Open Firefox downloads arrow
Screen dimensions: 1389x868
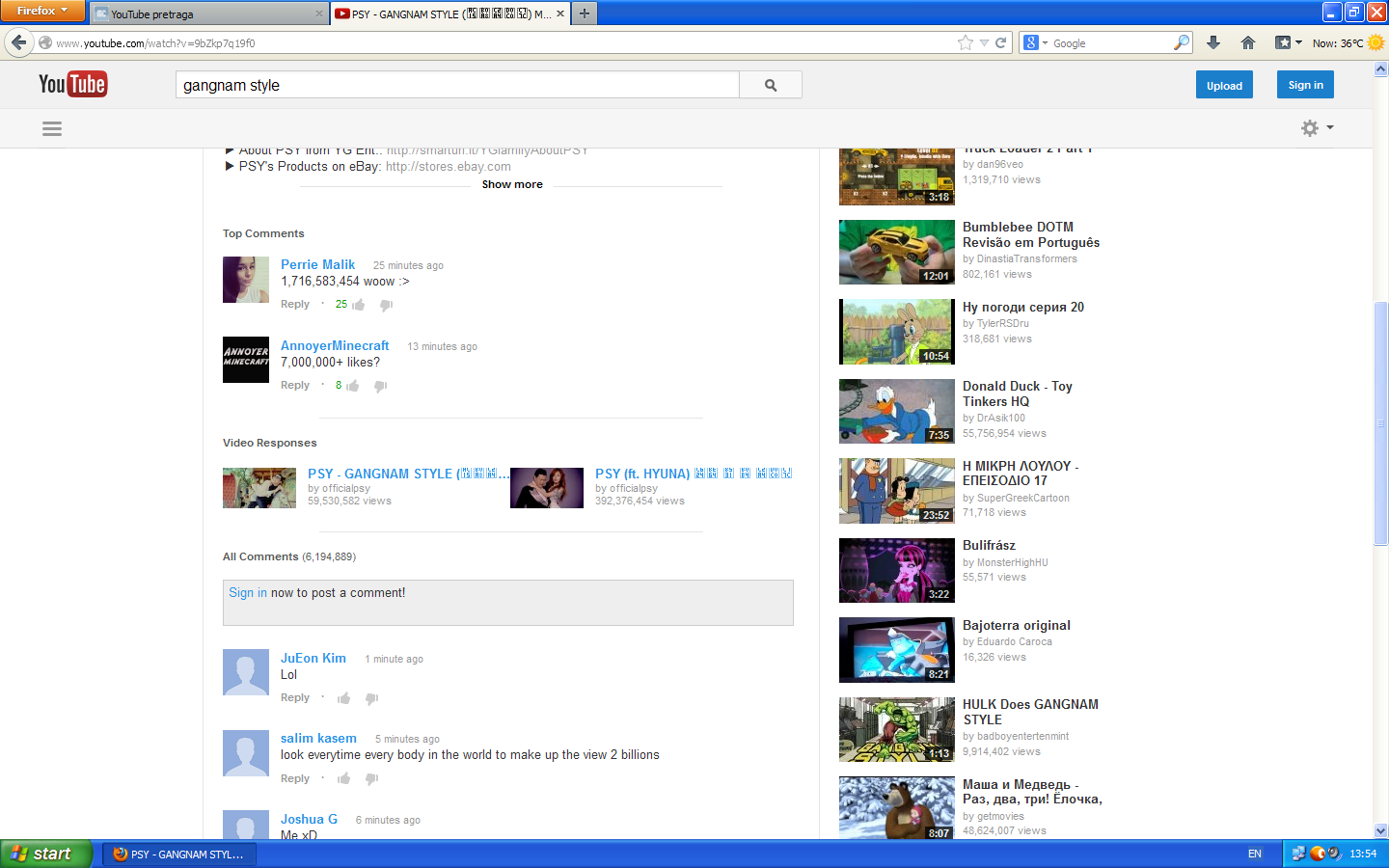pyautogui.click(x=1213, y=42)
